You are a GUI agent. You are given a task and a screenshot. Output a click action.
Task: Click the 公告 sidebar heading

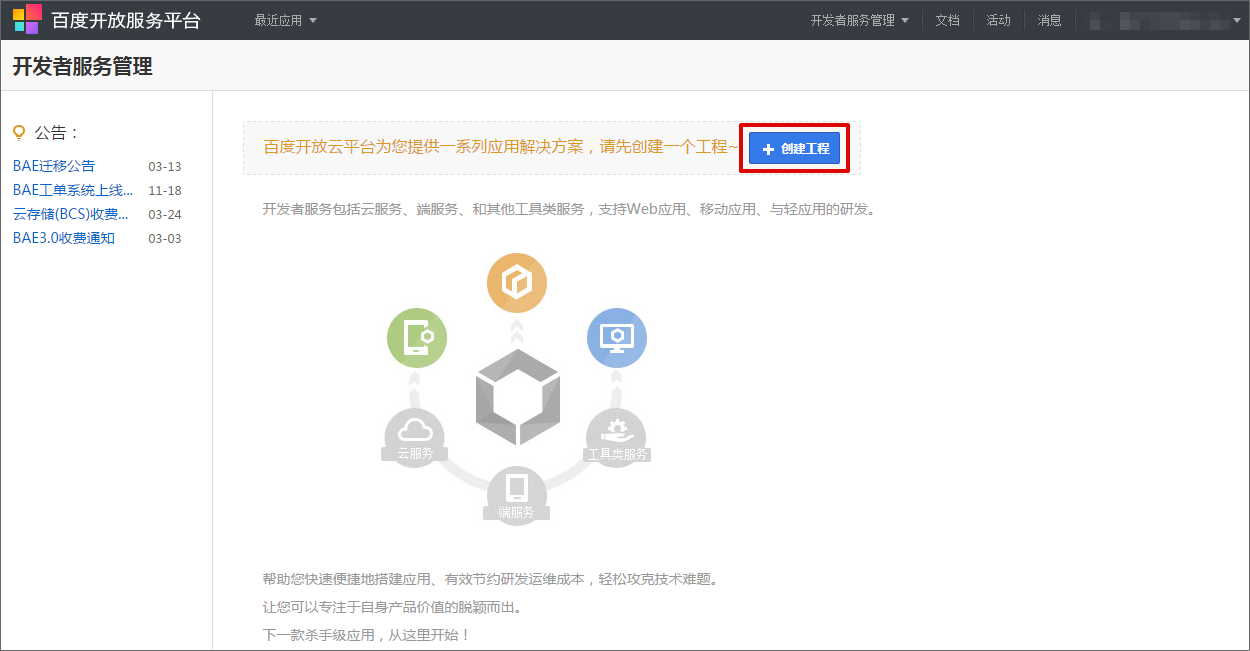(57, 132)
